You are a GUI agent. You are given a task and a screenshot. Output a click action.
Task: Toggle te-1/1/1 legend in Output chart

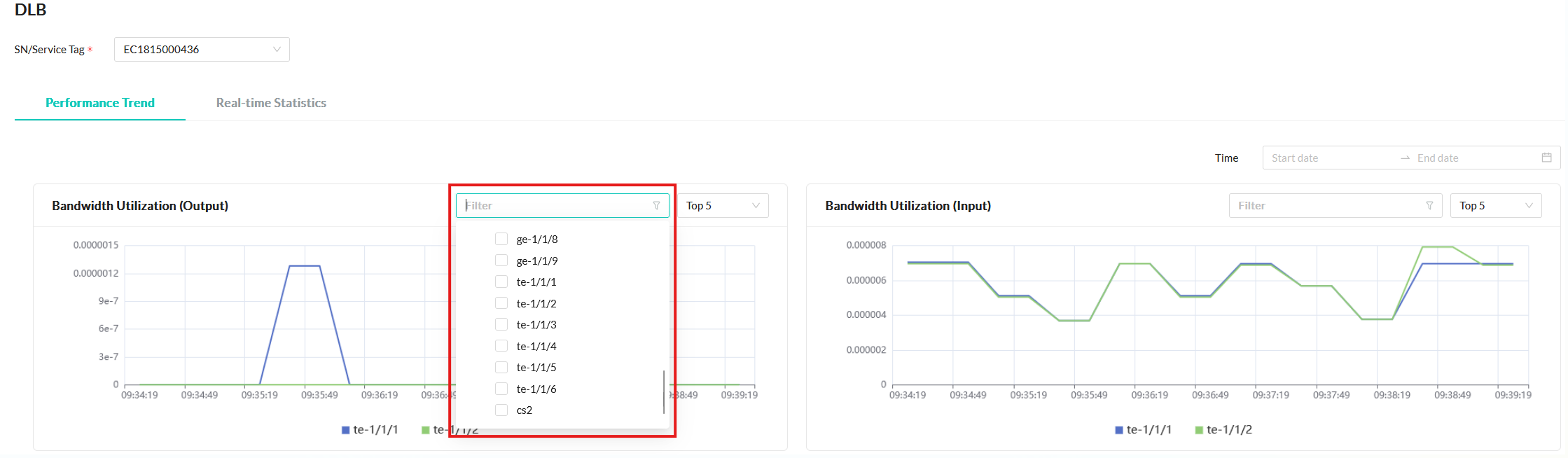370,430
